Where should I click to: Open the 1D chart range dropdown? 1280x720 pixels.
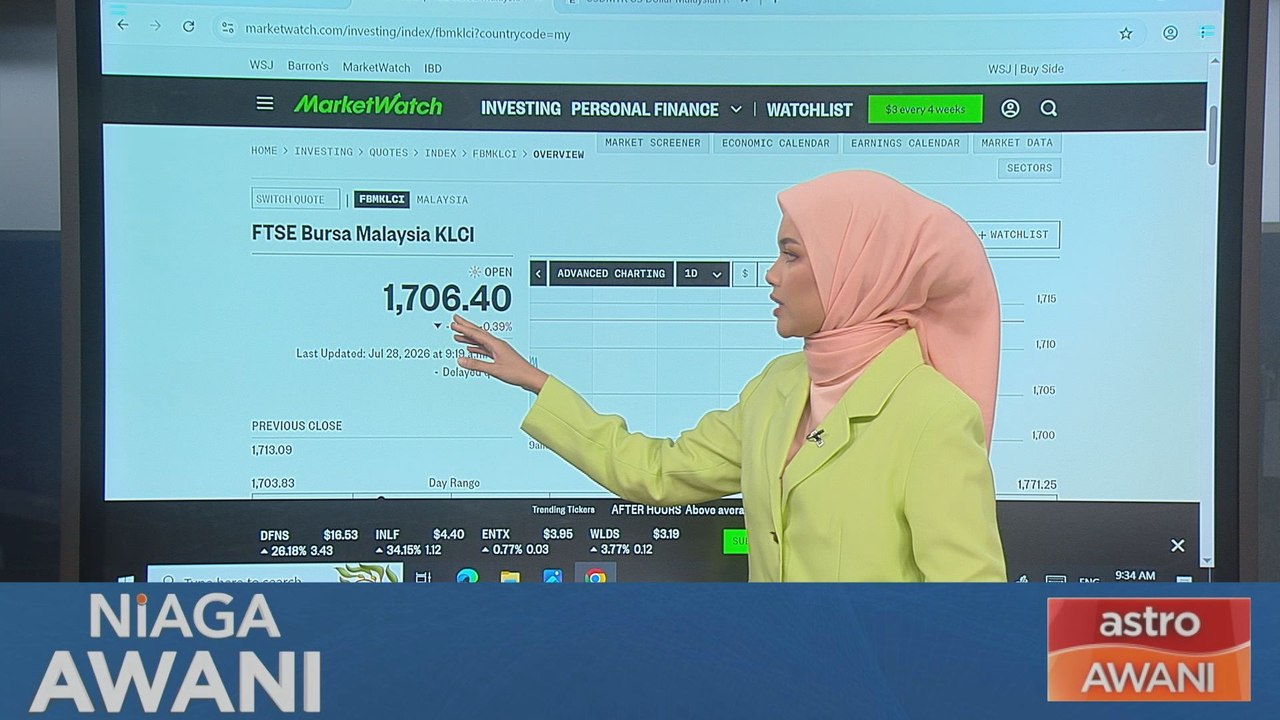(x=702, y=273)
